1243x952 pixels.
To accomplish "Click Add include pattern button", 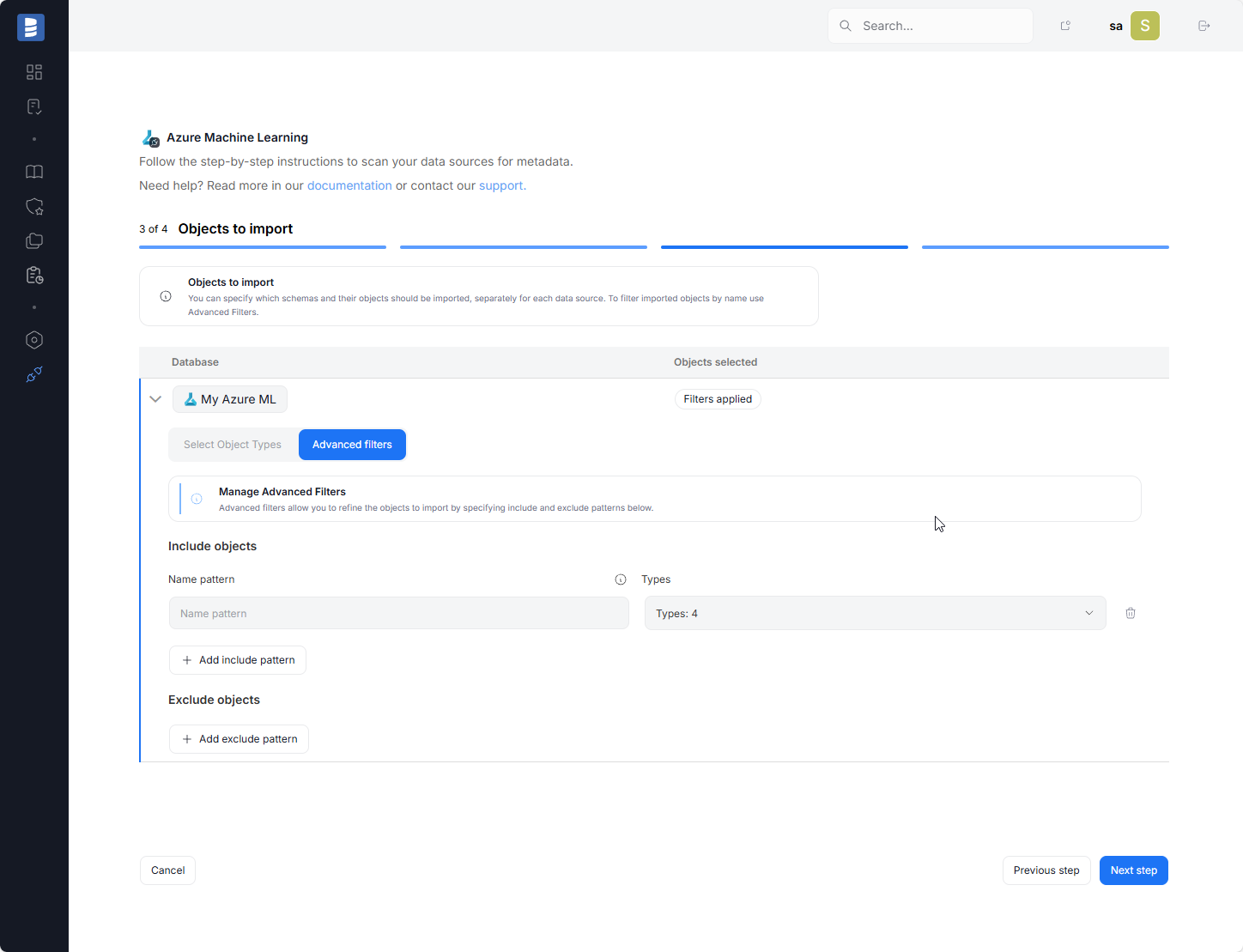I will point(238,660).
